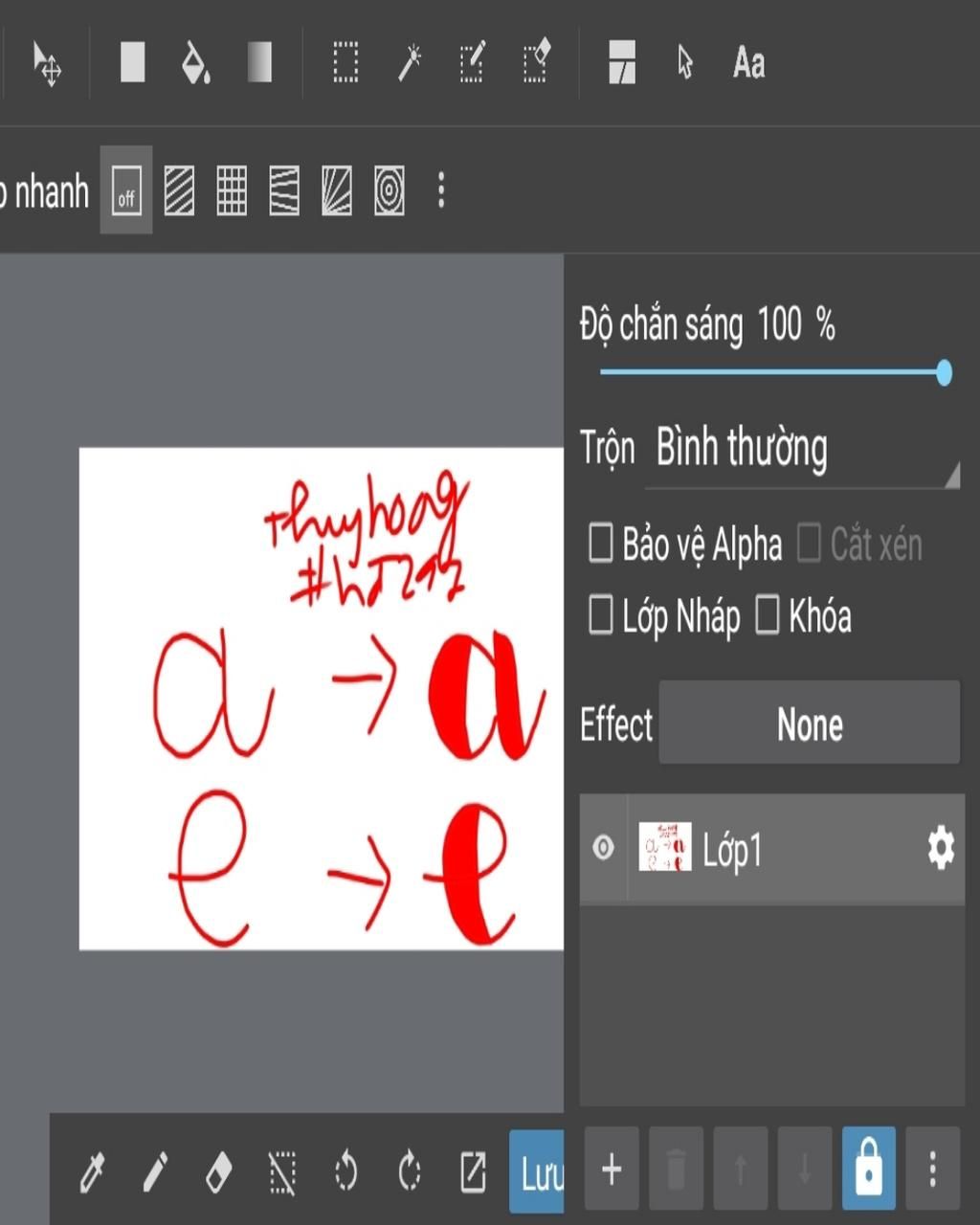Undo the last action
The width and height of the screenshot is (980, 1225).
pyautogui.click(x=345, y=1171)
